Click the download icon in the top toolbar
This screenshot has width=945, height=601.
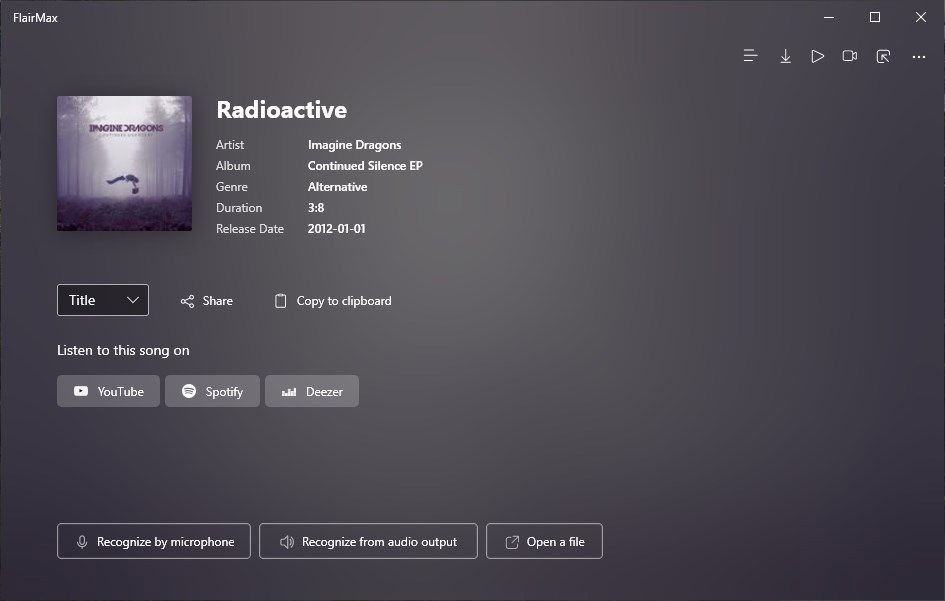tap(786, 56)
